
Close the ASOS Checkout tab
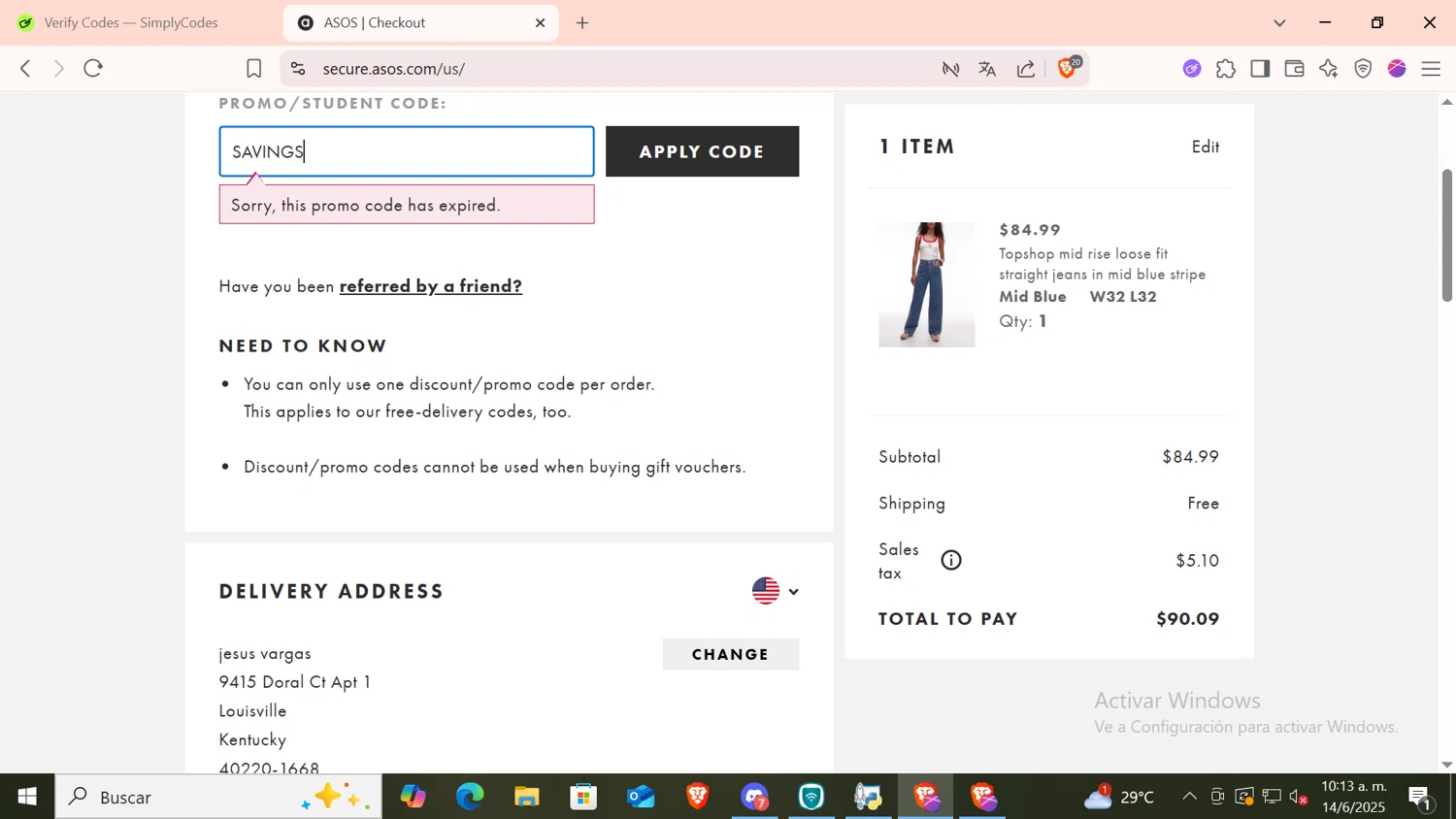pos(541,22)
